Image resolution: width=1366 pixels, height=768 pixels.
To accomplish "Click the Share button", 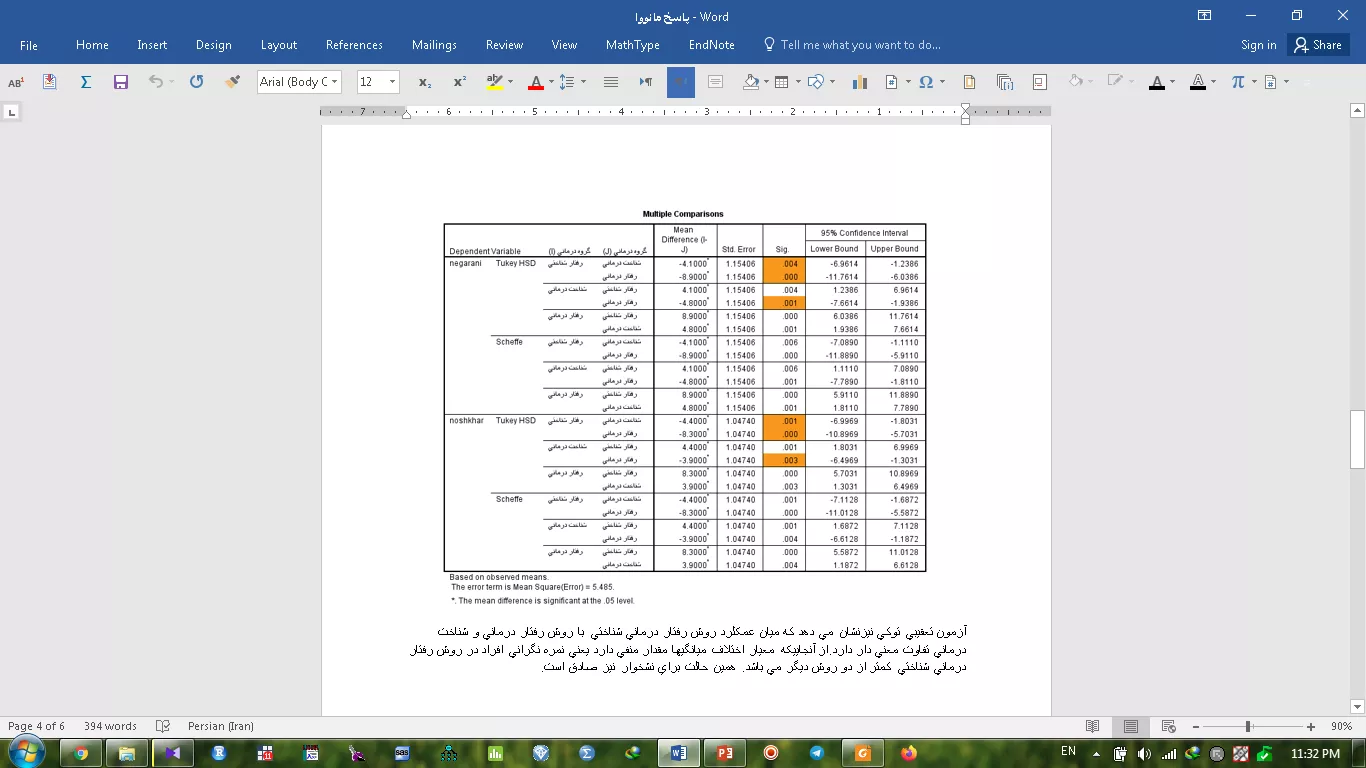I will pyautogui.click(x=1317, y=45).
